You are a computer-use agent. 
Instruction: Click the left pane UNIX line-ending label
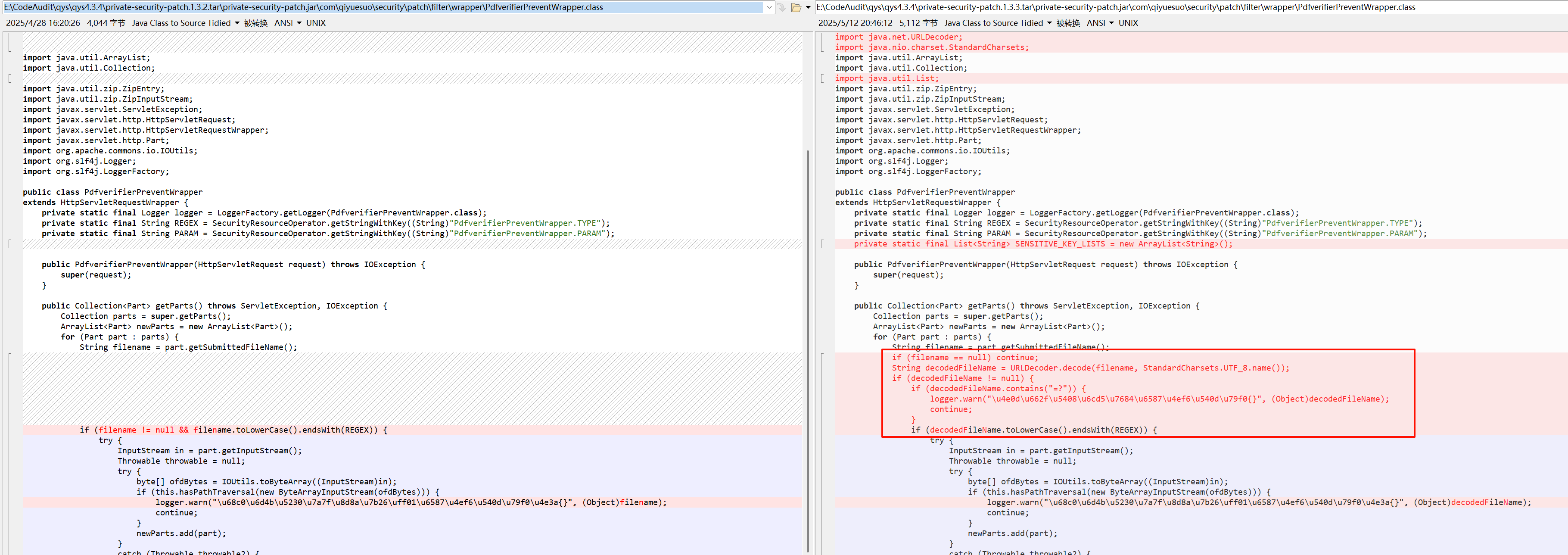click(x=316, y=23)
